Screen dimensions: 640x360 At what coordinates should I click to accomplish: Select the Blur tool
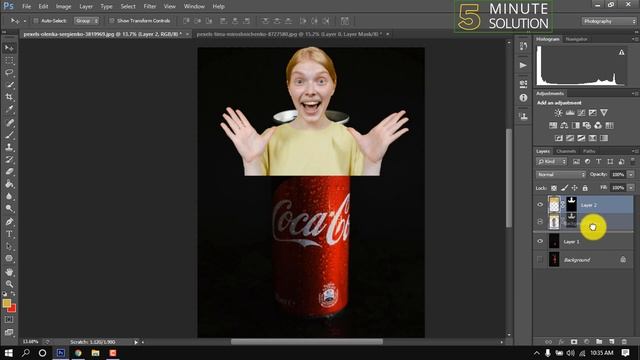pos(9,196)
